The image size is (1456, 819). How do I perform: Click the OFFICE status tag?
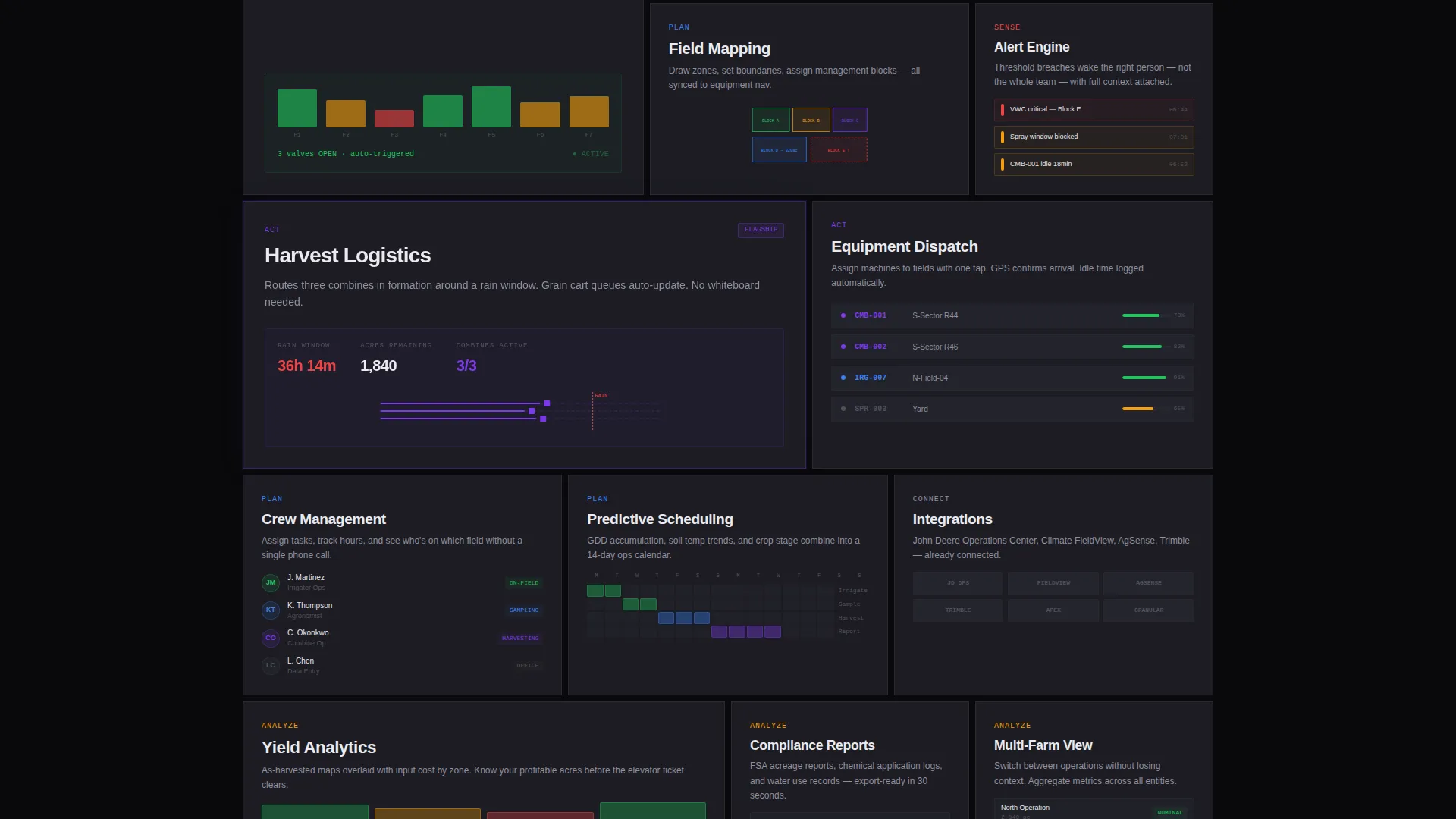pyautogui.click(x=528, y=666)
